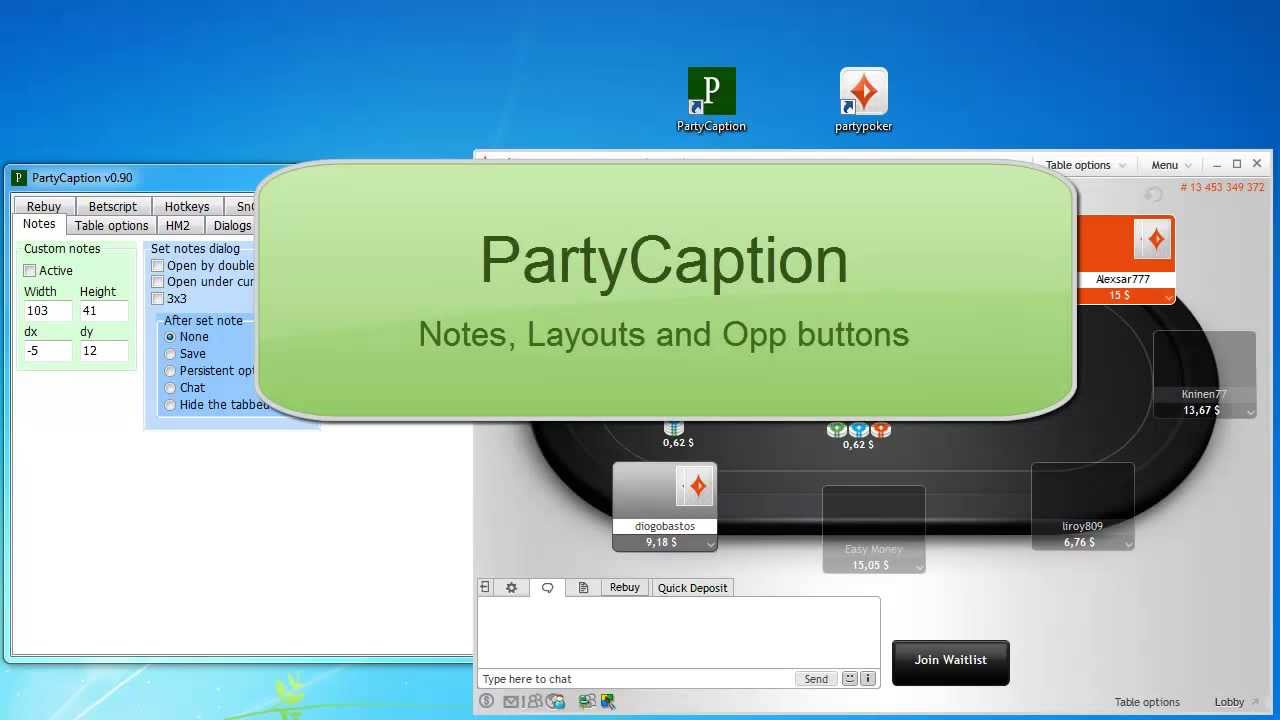Click the mail envelope icon in status bar
Screen dimensions: 1280x720
511,702
